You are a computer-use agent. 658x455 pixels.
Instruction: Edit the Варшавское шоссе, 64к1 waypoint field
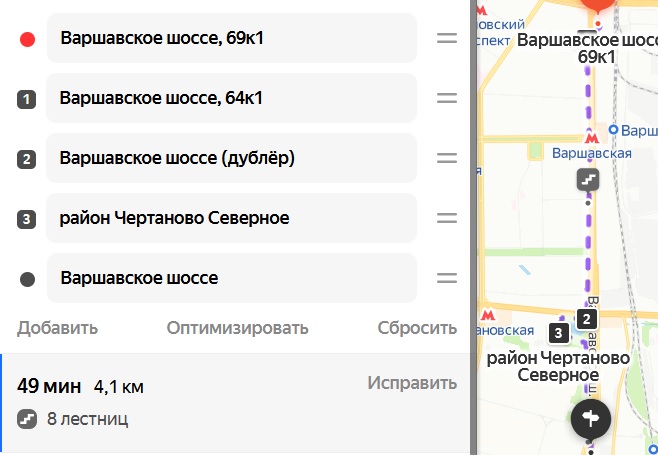point(230,99)
